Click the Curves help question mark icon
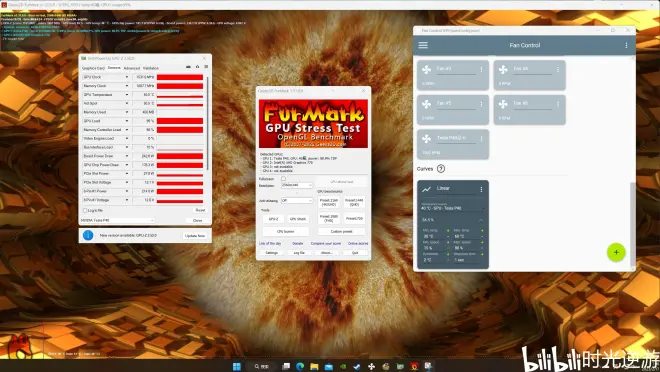Screen dimensions: 660x372 pyautogui.click(x=441, y=169)
